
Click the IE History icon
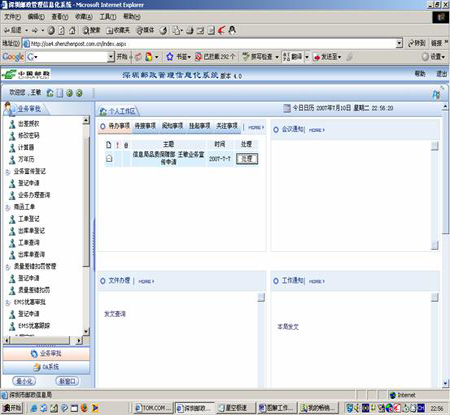[x=163, y=31]
